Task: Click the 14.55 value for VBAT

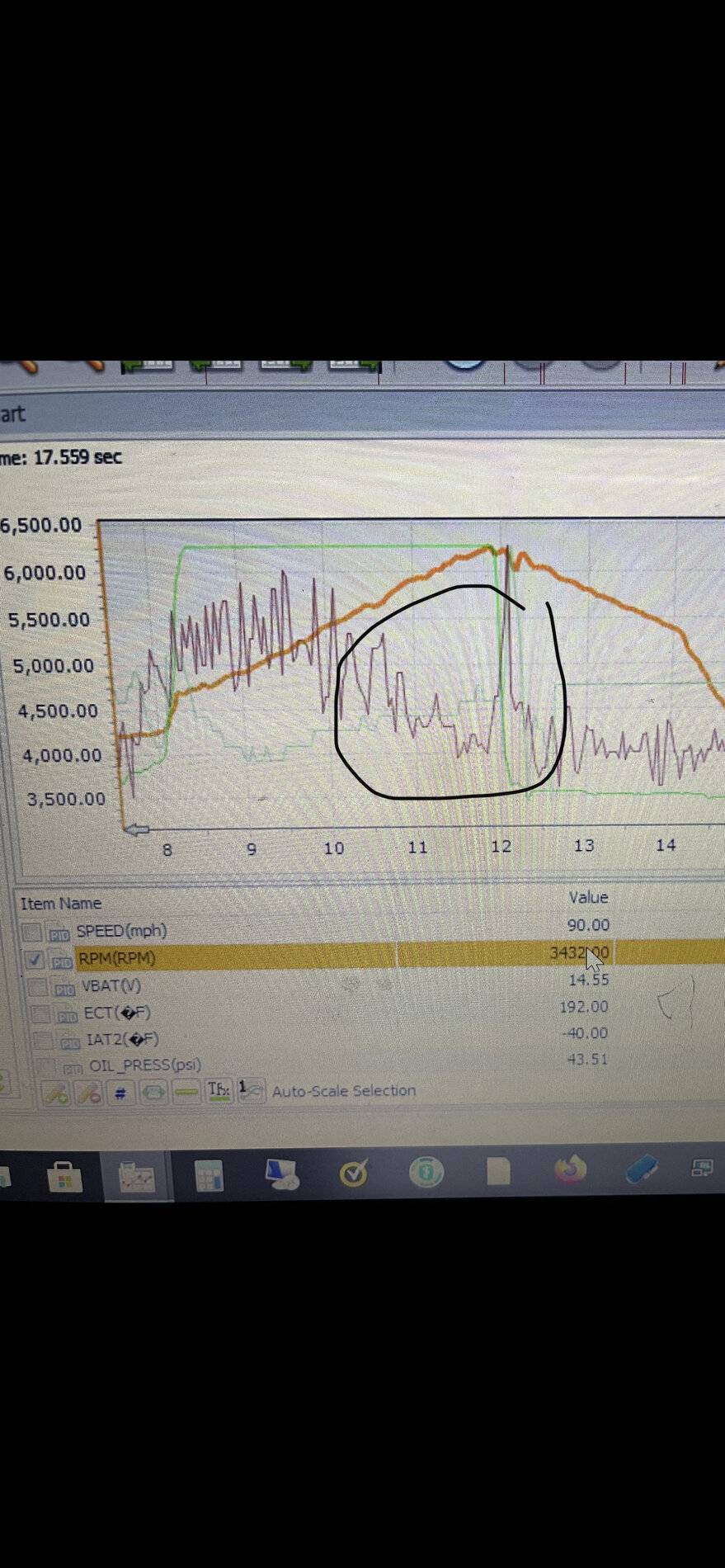Action: point(588,980)
